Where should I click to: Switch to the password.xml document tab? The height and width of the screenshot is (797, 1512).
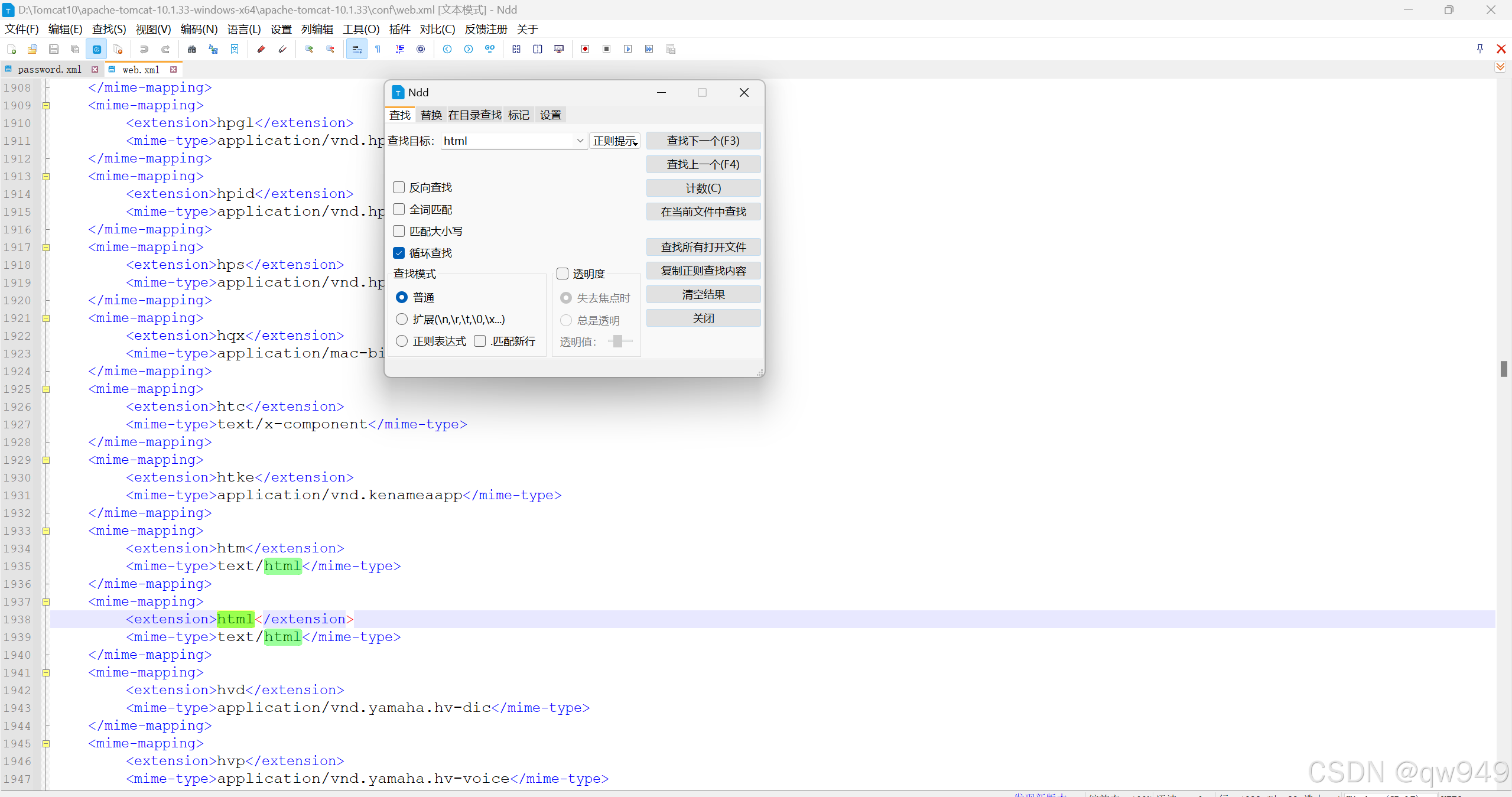click(50, 69)
